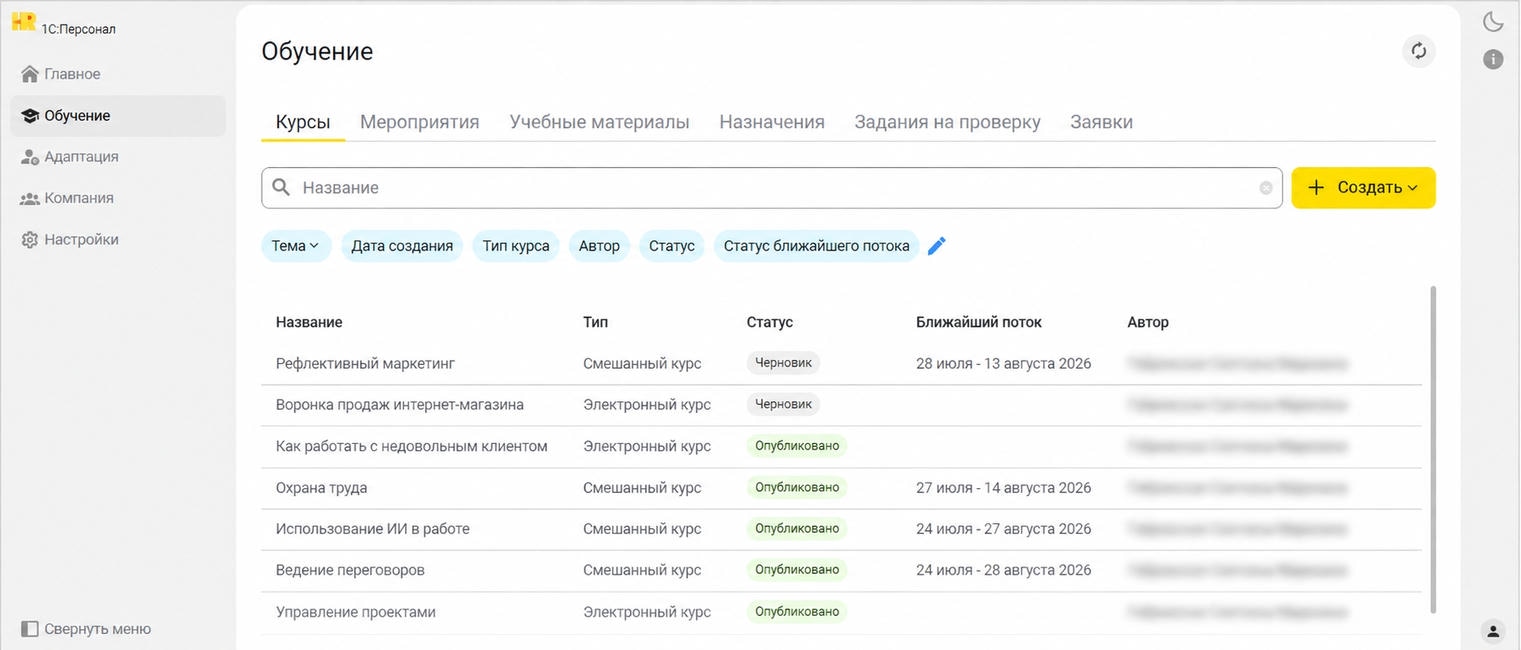The width and height of the screenshot is (1521, 650).
Task: Click date 24 июля - 28 августа 2026
Action: point(1004,570)
